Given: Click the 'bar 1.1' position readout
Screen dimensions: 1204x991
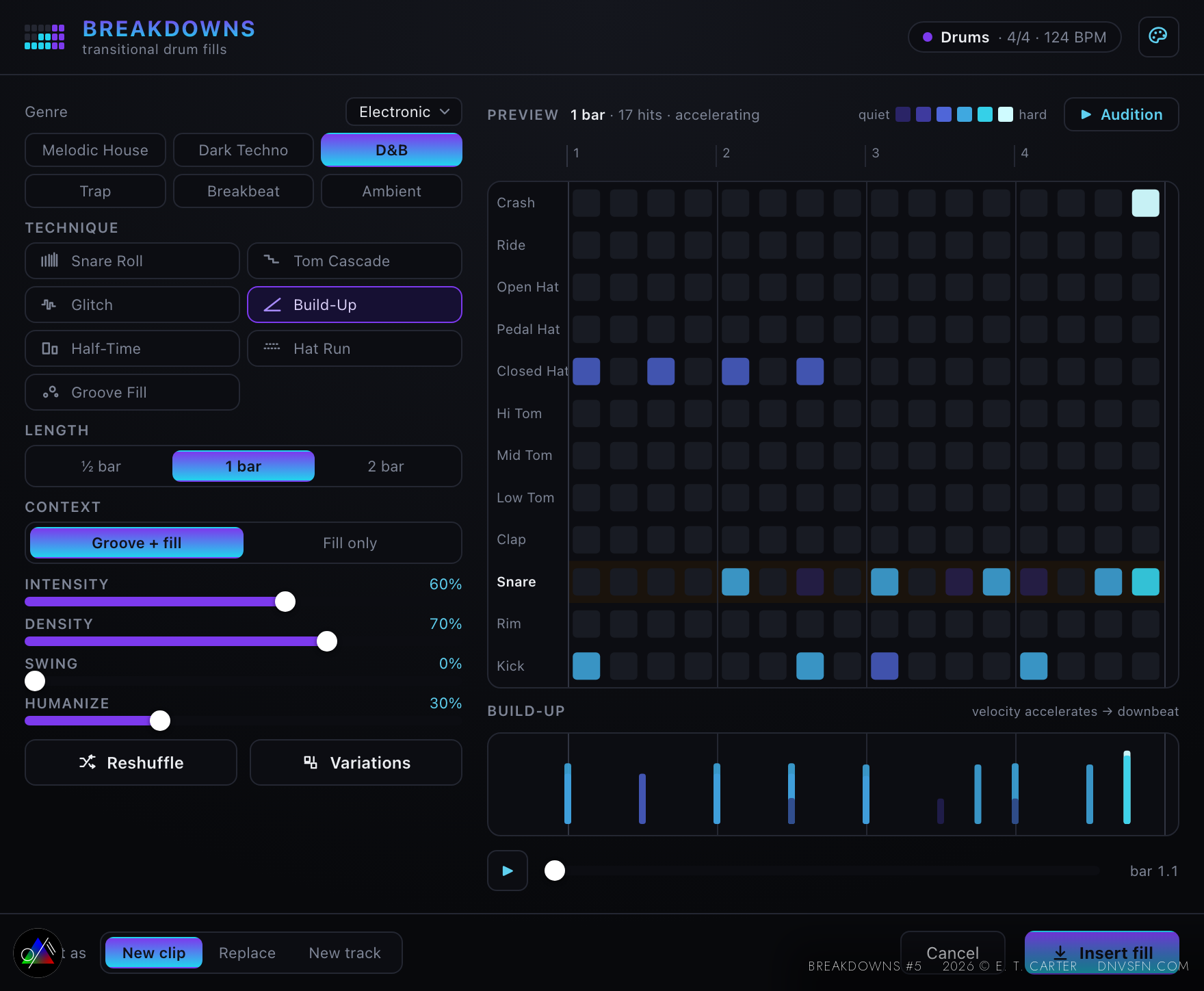Looking at the screenshot, I should pos(1154,871).
